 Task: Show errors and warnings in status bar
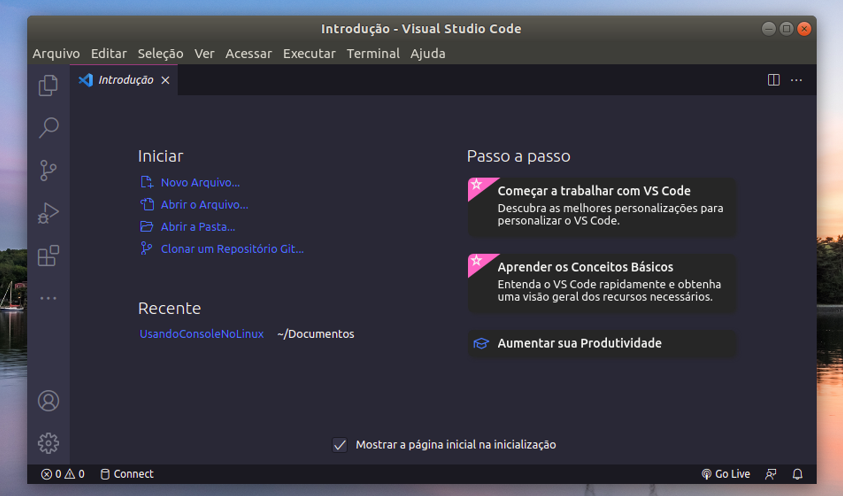tap(63, 474)
